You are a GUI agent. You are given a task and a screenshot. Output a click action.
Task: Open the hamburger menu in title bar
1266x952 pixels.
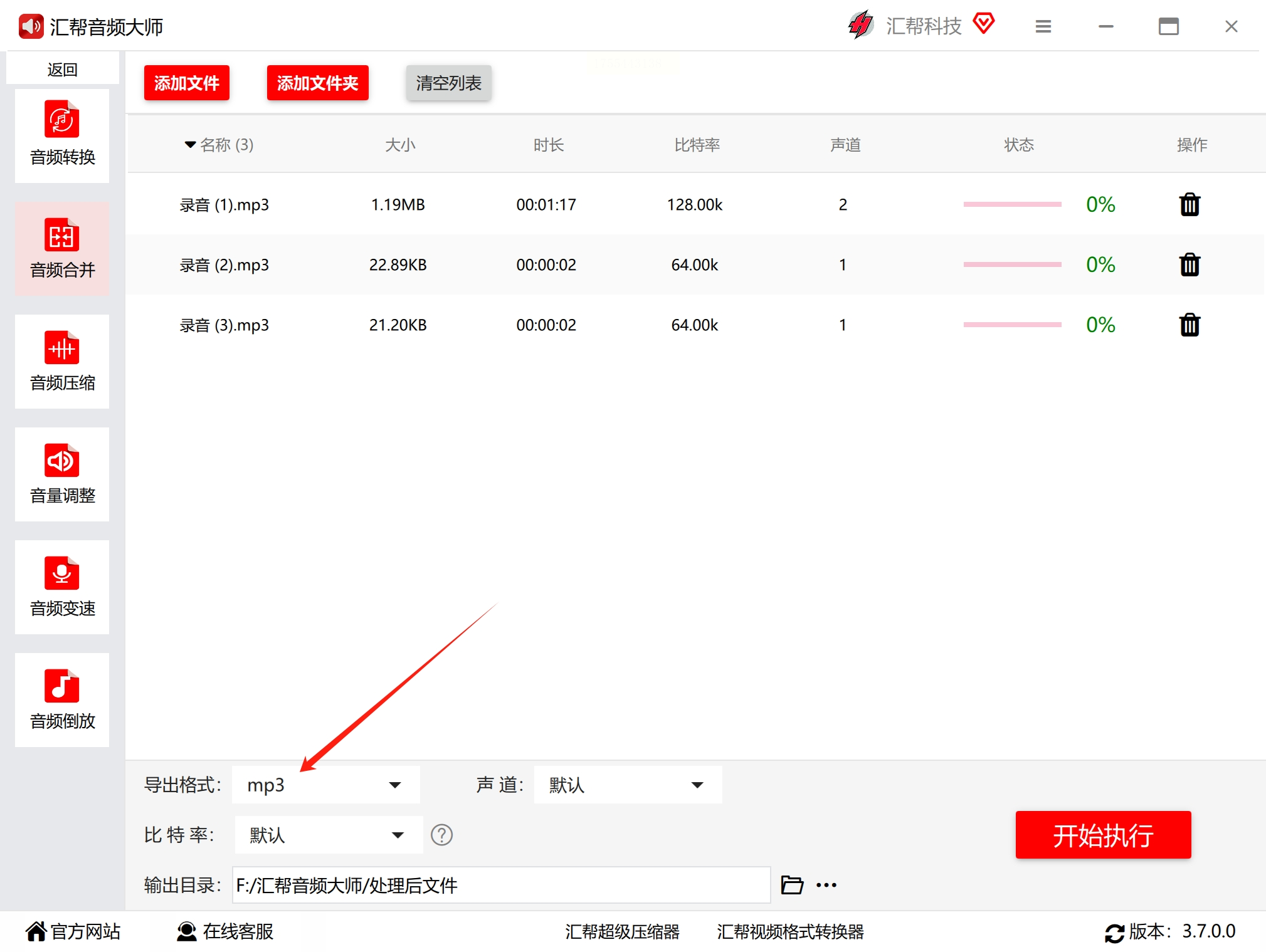[x=1043, y=26]
